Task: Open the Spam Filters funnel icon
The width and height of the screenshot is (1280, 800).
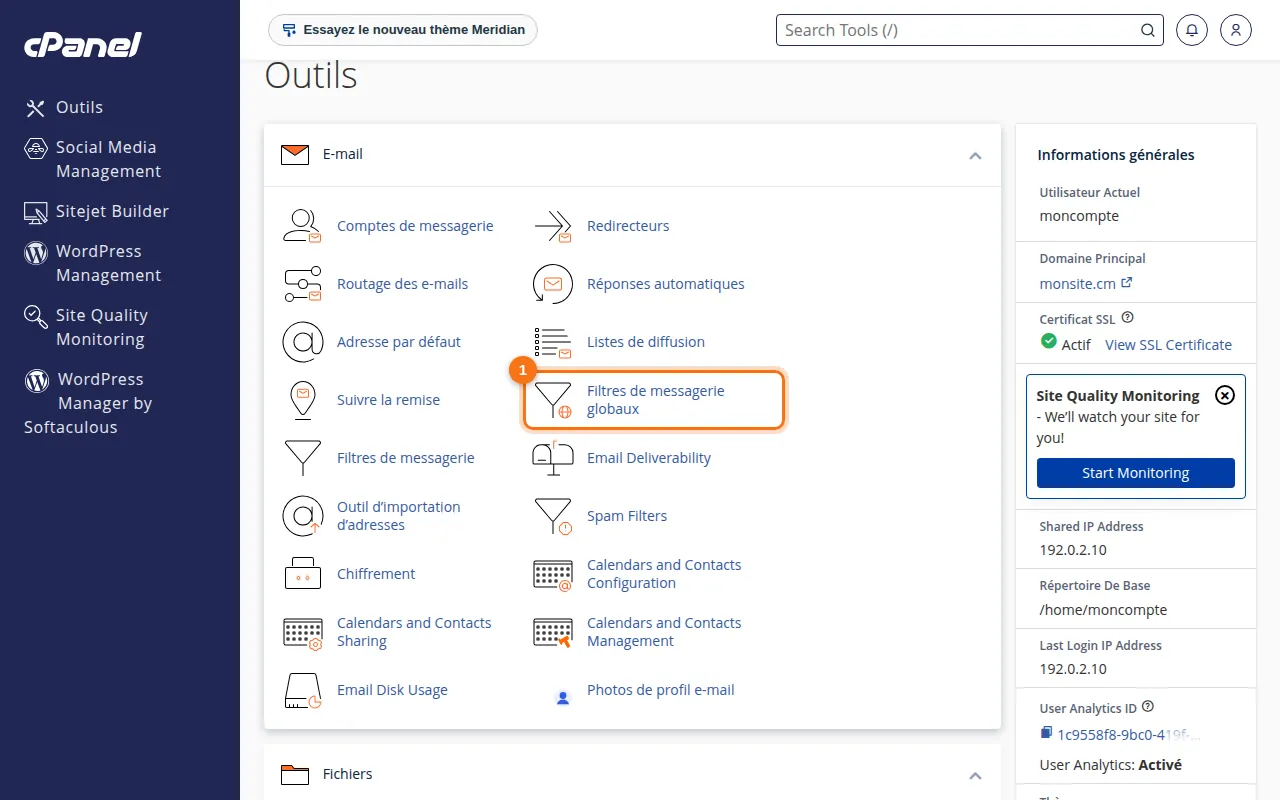Action: point(552,516)
